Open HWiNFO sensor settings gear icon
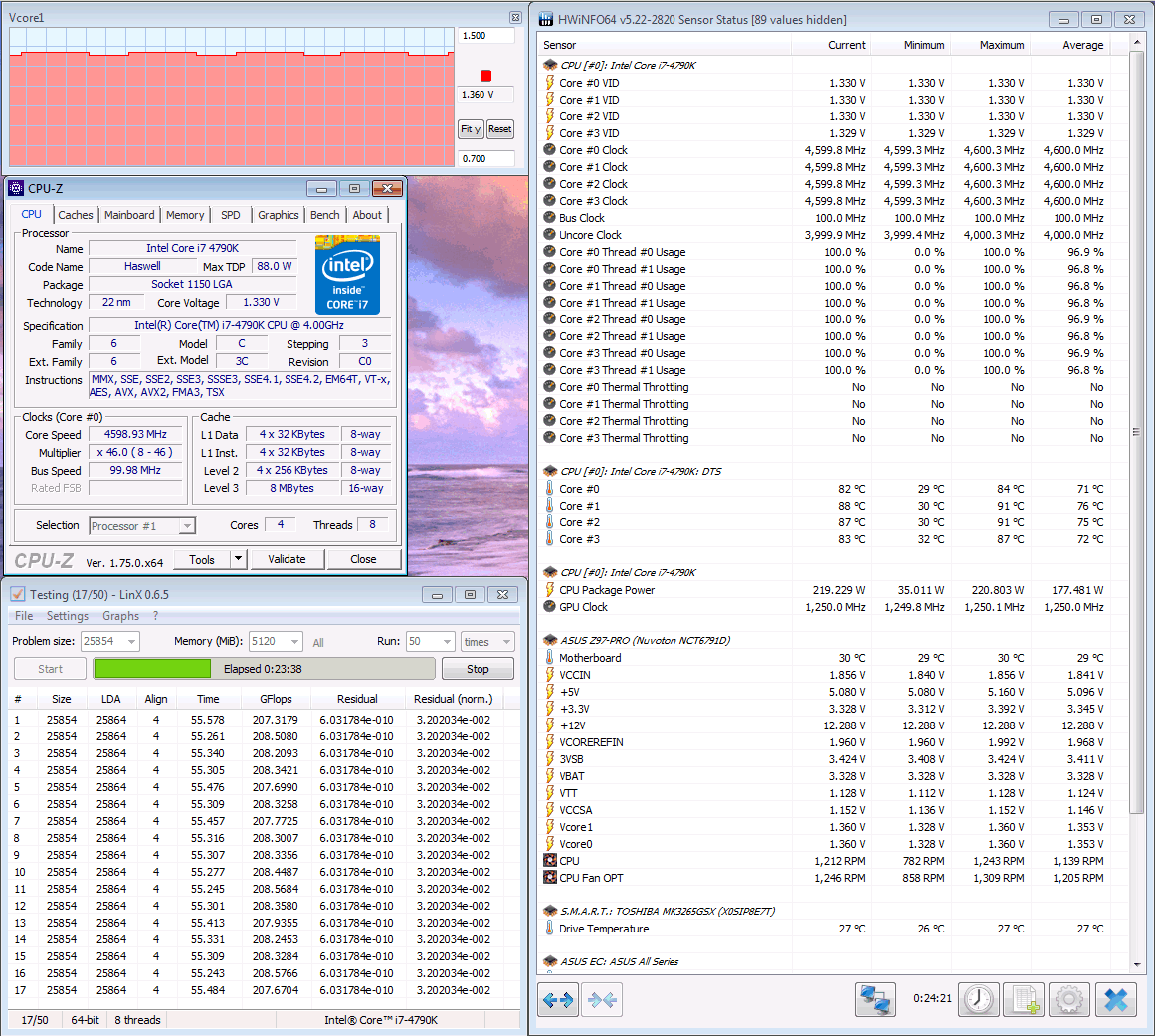 pos(1068,1000)
